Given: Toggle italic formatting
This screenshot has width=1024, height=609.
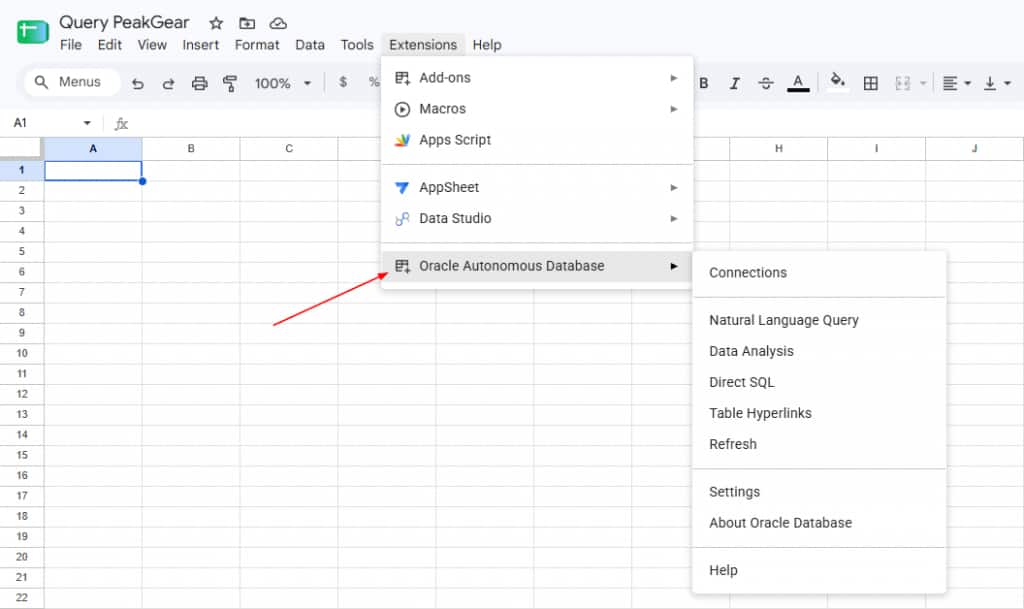Looking at the screenshot, I should point(735,83).
